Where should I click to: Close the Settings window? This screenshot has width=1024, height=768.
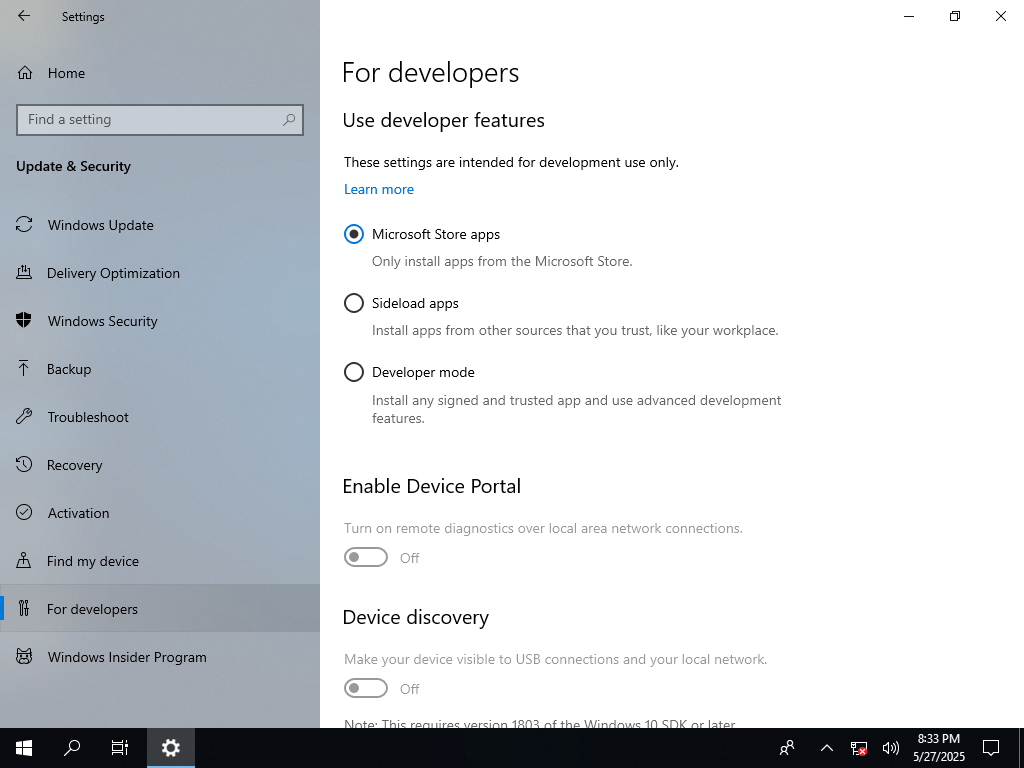pos(1000,16)
